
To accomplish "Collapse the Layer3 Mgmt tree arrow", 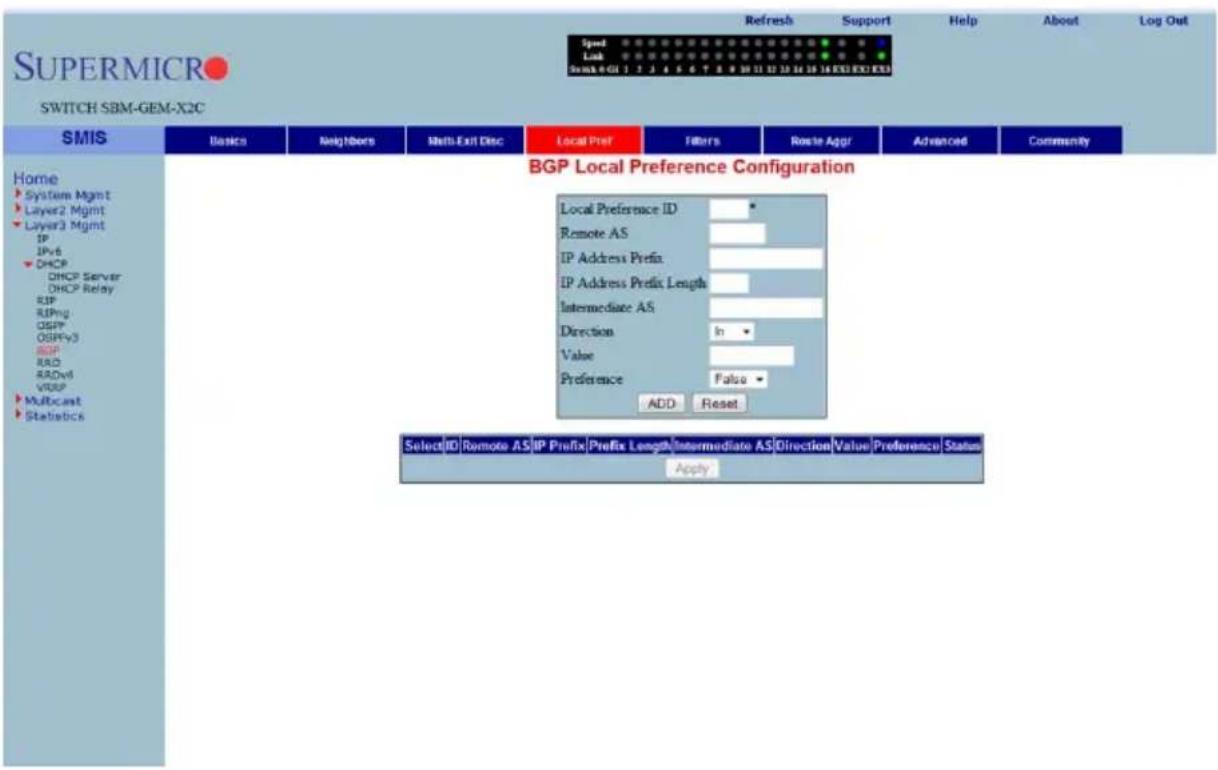I will 17,225.
